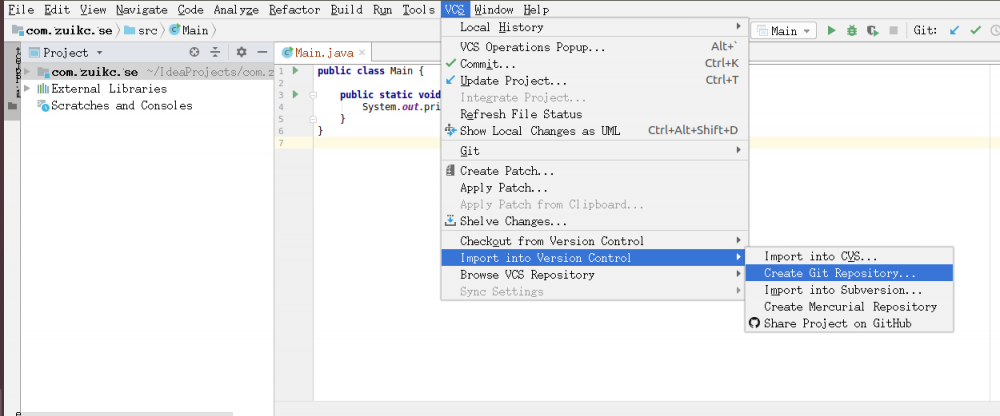The height and width of the screenshot is (416, 1000).
Task: Open the Tools menu
Action: coord(418,10)
